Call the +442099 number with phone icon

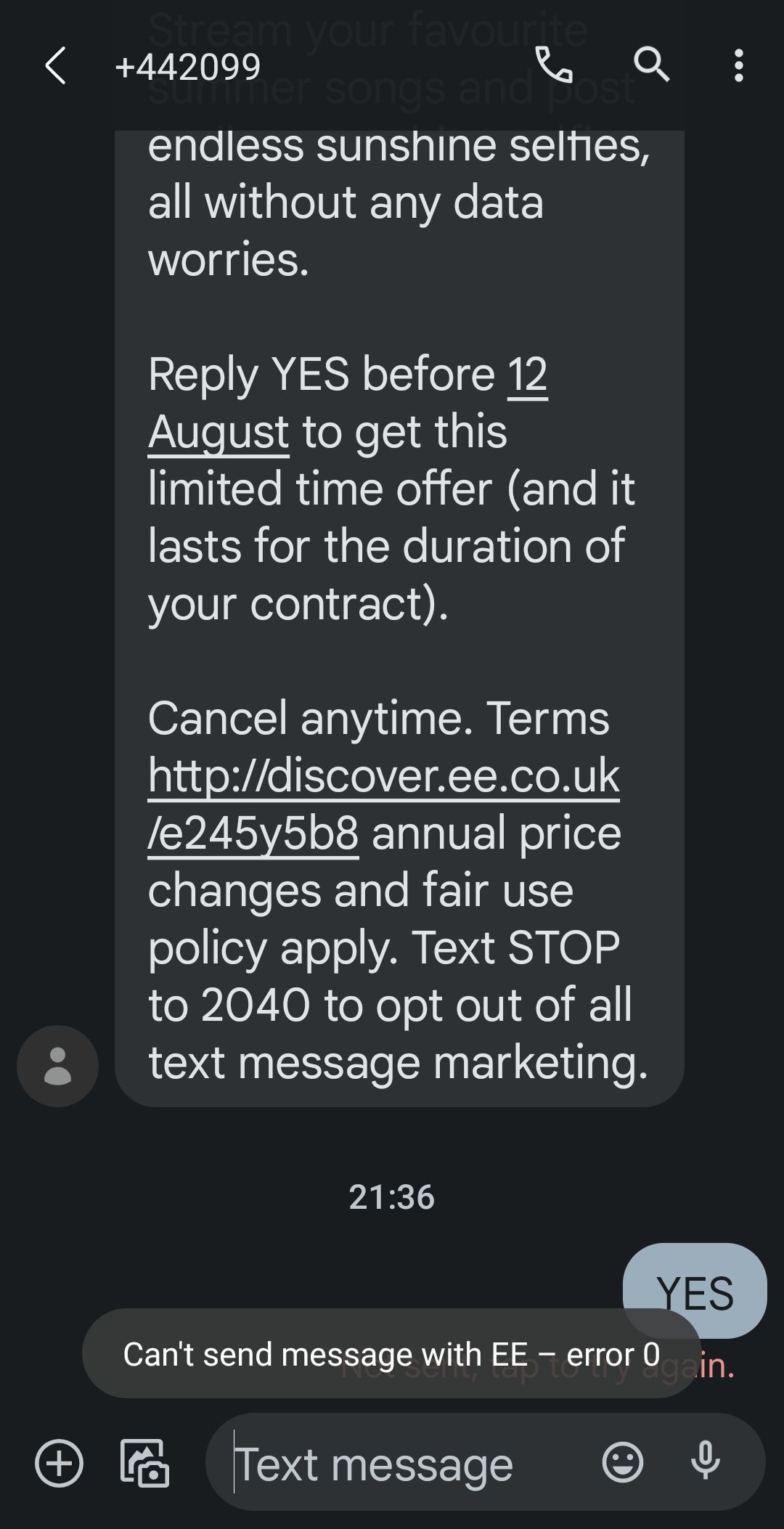pos(554,65)
